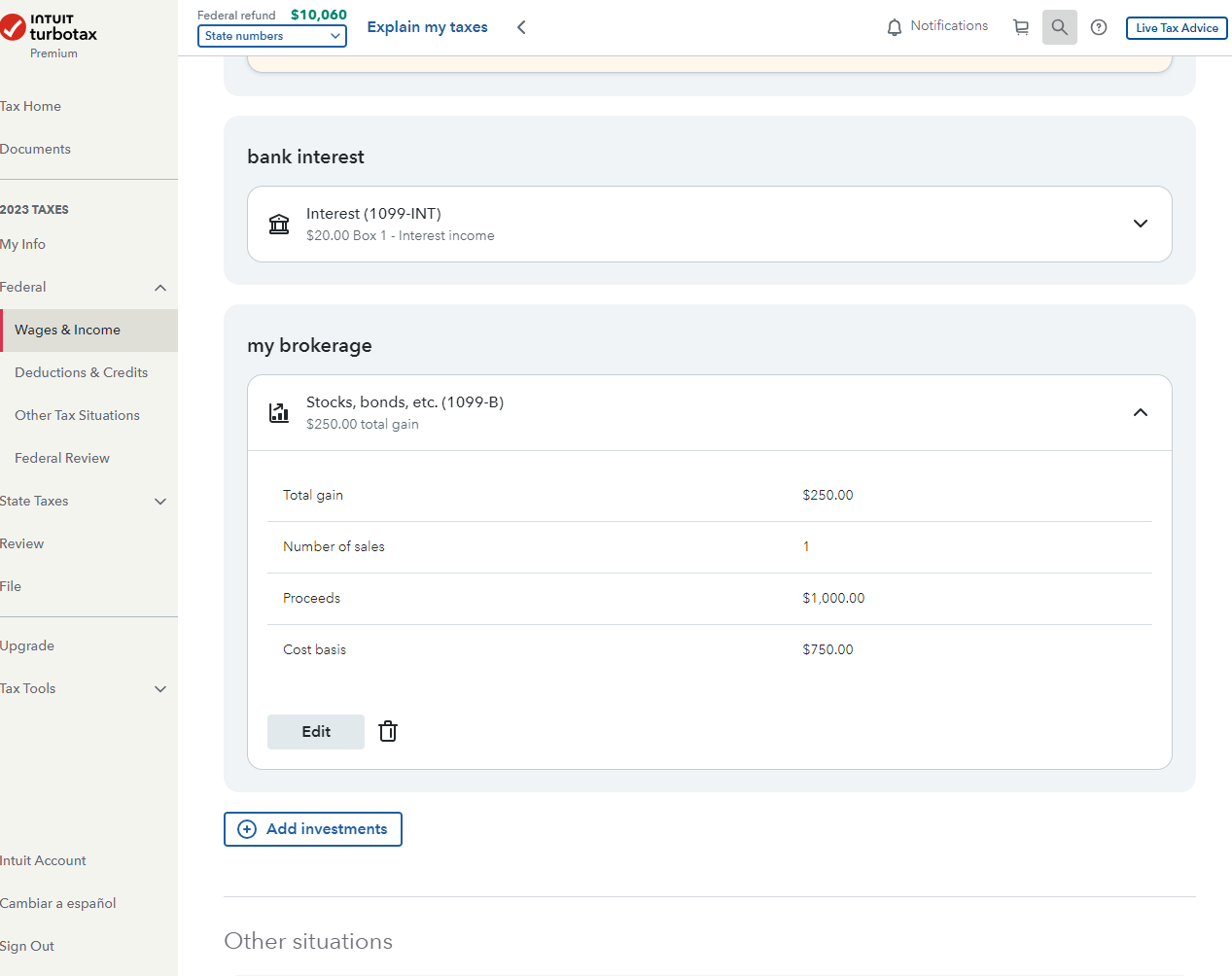Click Live Tax Advice button
The width and height of the screenshot is (1232, 976).
1177,28
